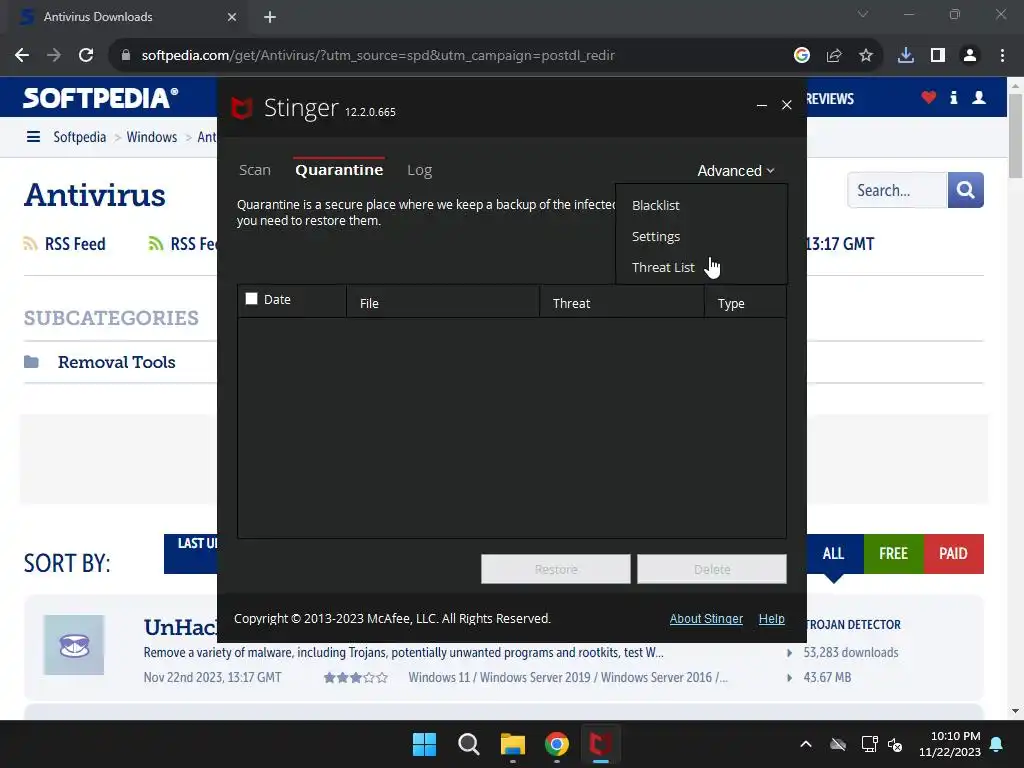Image resolution: width=1024 pixels, height=768 pixels.
Task: Open the Windows Start menu
Action: click(x=424, y=744)
